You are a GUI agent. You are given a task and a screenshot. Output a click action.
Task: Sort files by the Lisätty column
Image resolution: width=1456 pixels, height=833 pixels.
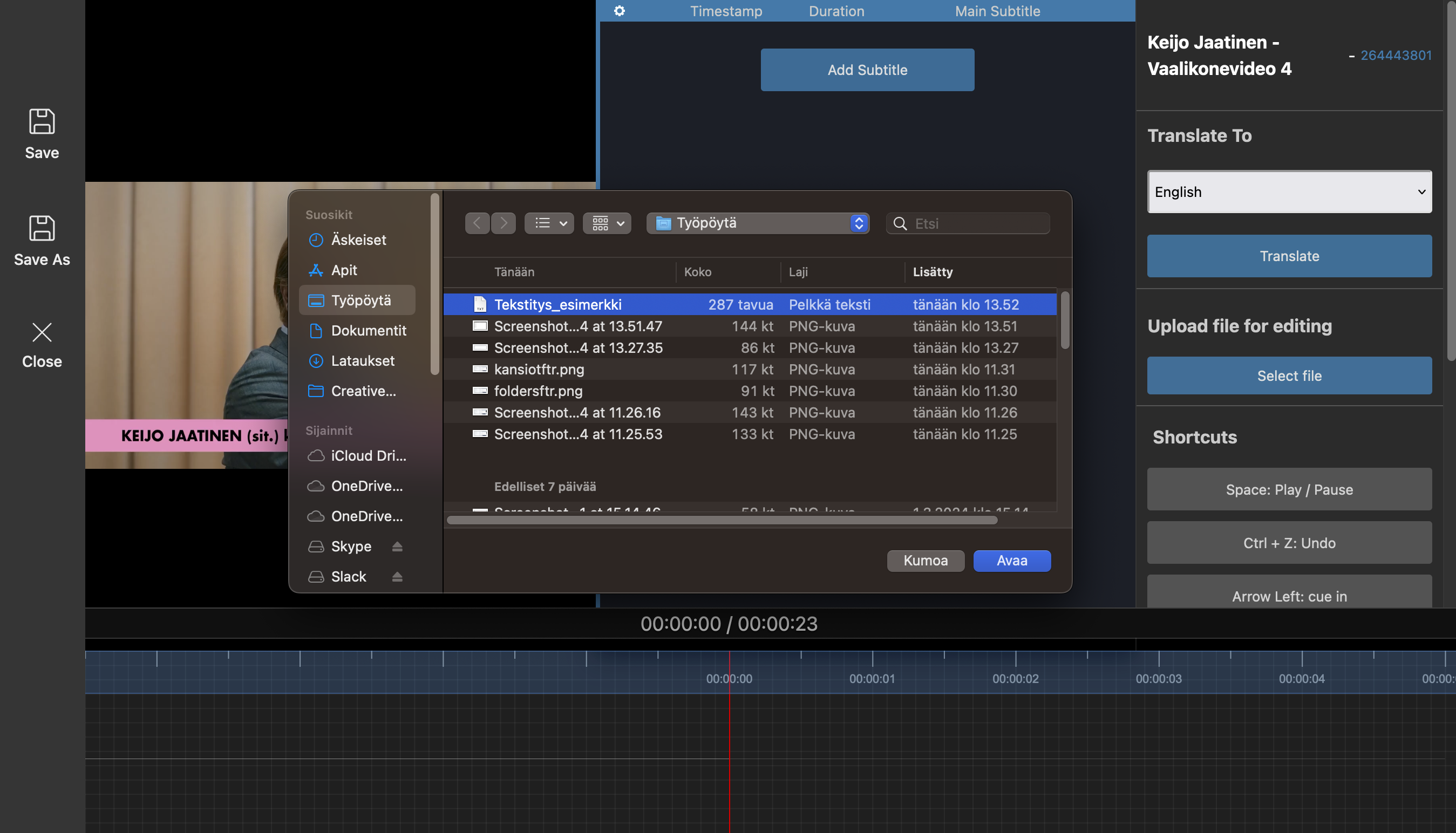pyautogui.click(x=933, y=272)
